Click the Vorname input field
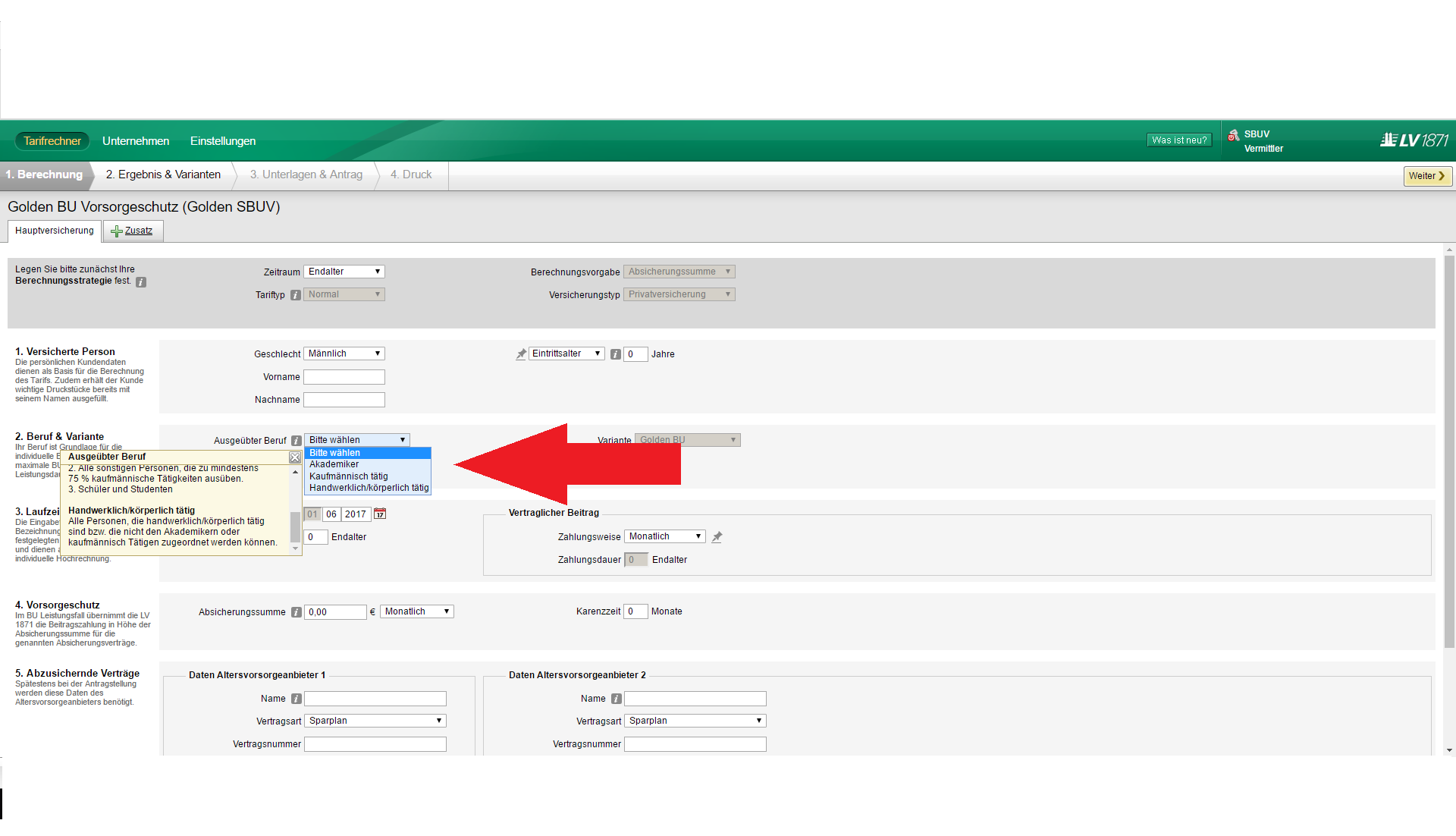This screenshot has width=1456, height=836. 344,377
